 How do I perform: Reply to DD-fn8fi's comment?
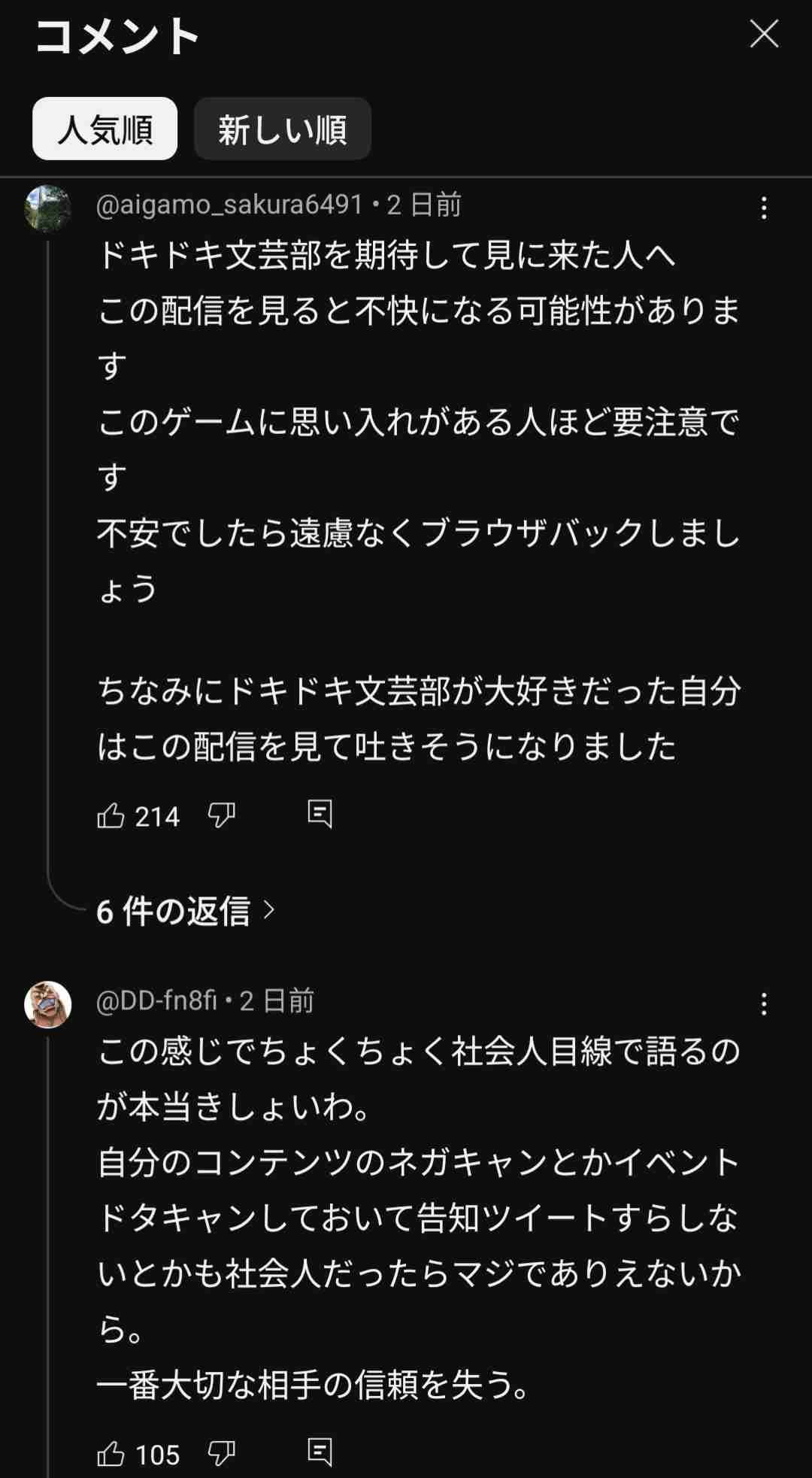click(x=320, y=1452)
